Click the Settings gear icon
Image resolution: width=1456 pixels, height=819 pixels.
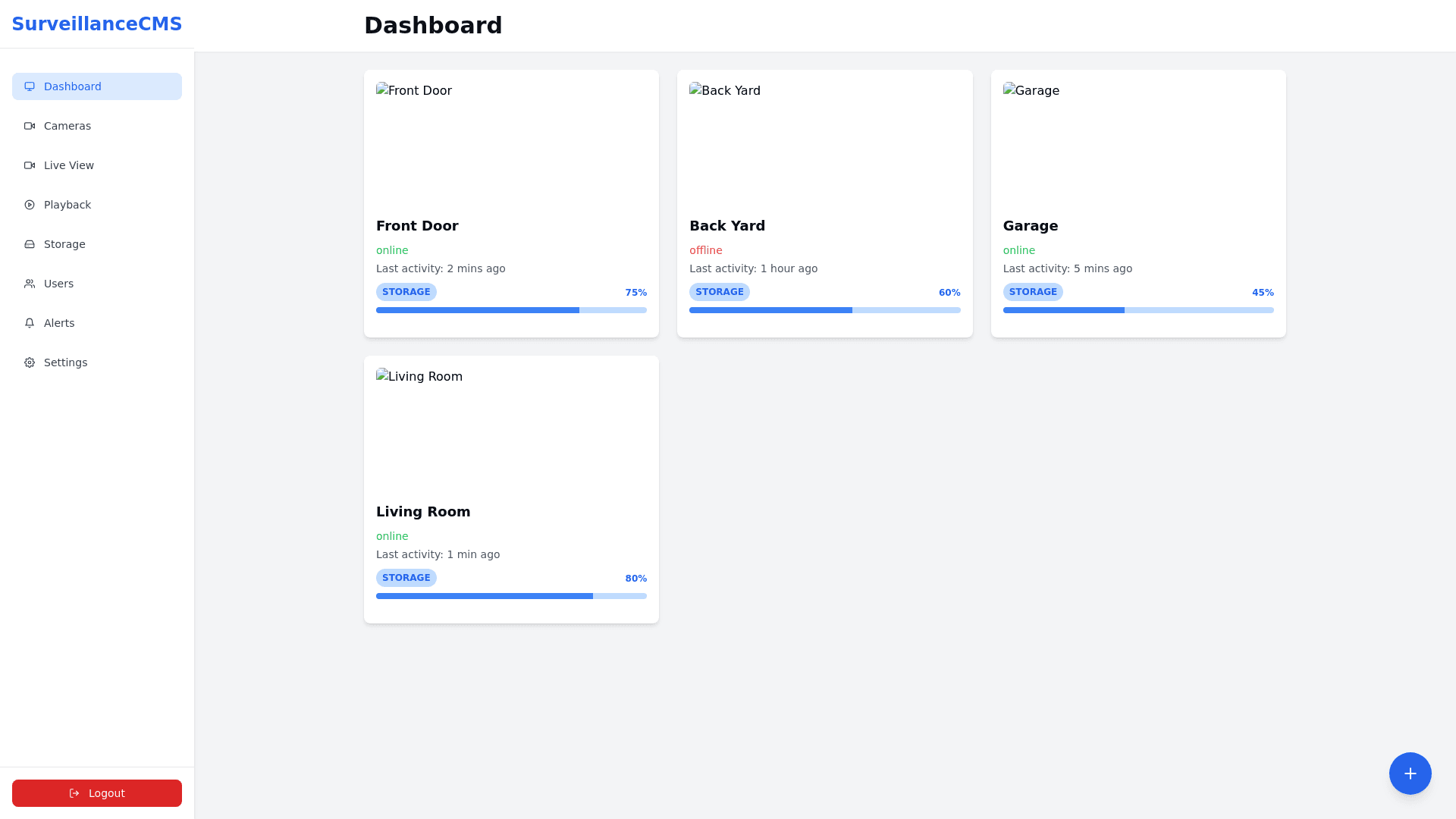(x=30, y=362)
